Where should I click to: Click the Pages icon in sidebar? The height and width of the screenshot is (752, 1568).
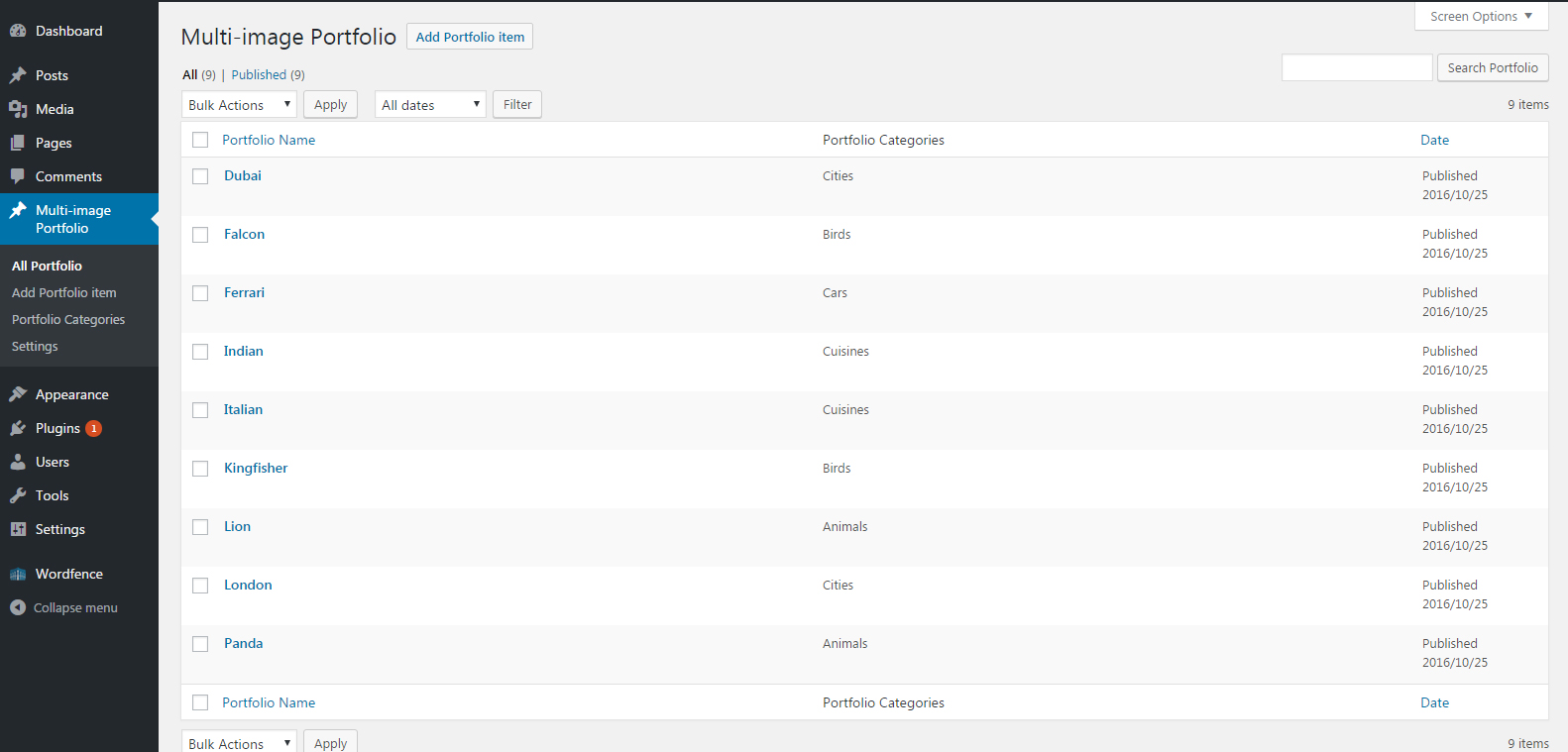tap(18, 143)
